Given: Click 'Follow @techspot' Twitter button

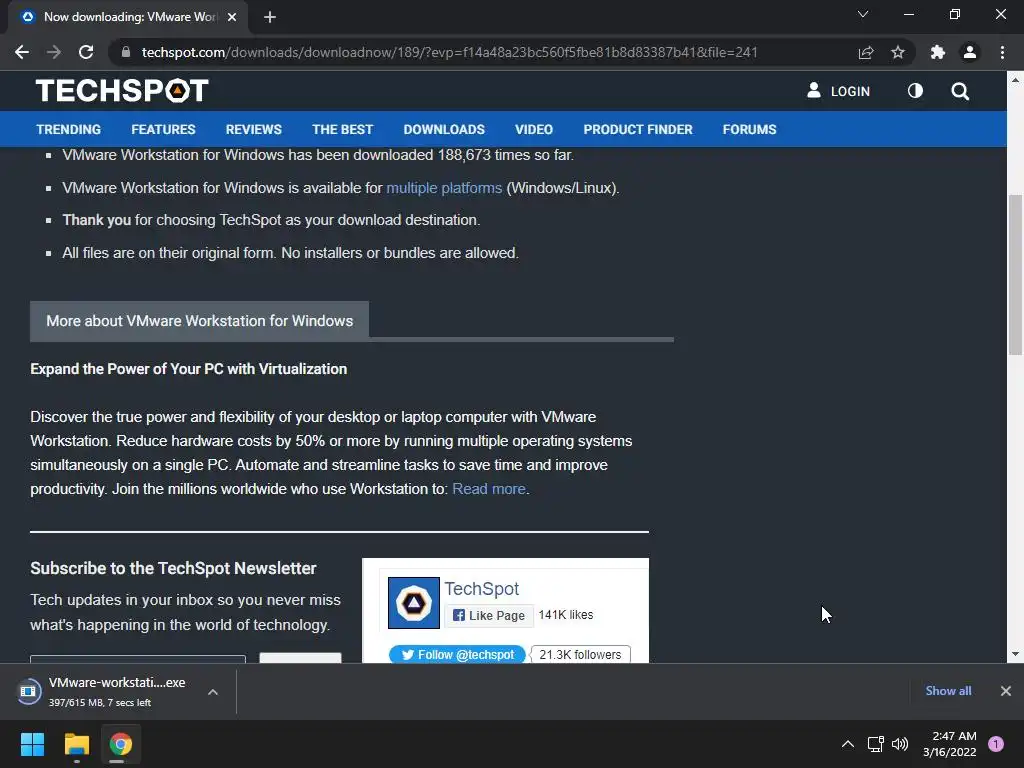Looking at the screenshot, I should 457,654.
